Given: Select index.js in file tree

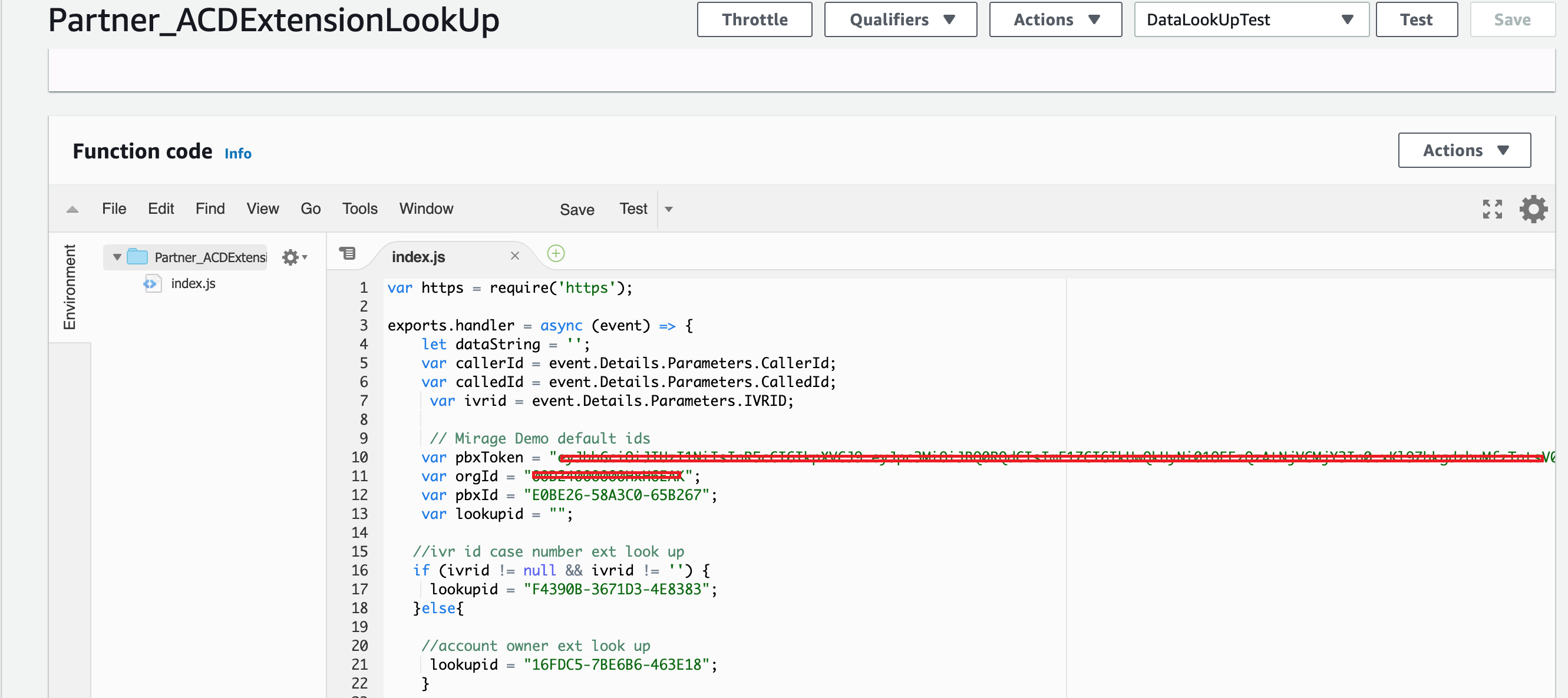Looking at the screenshot, I should coord(193,283).
